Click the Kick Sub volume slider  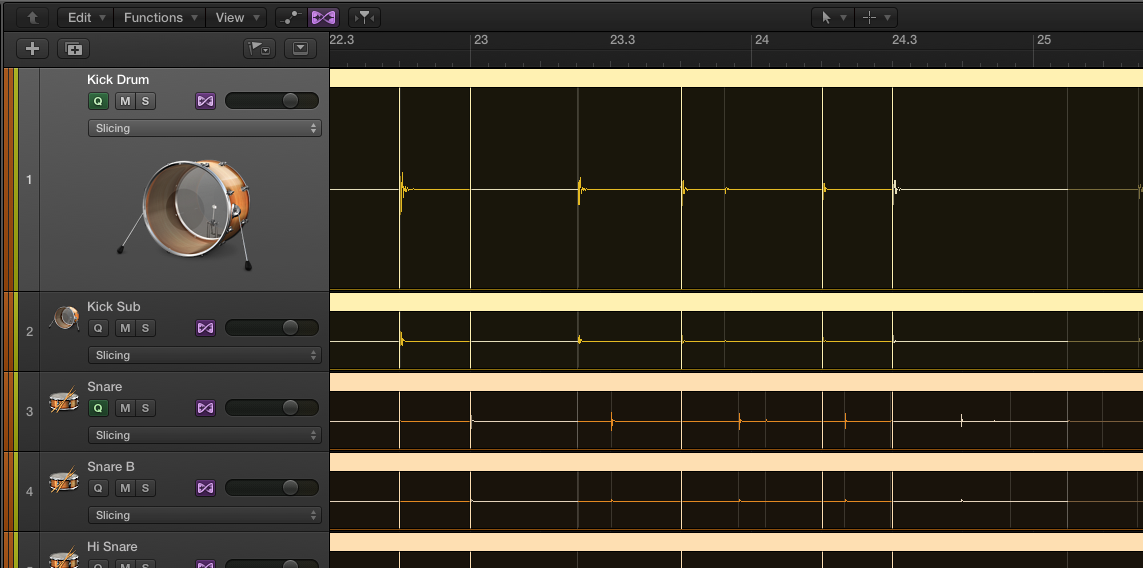point(271,328)
